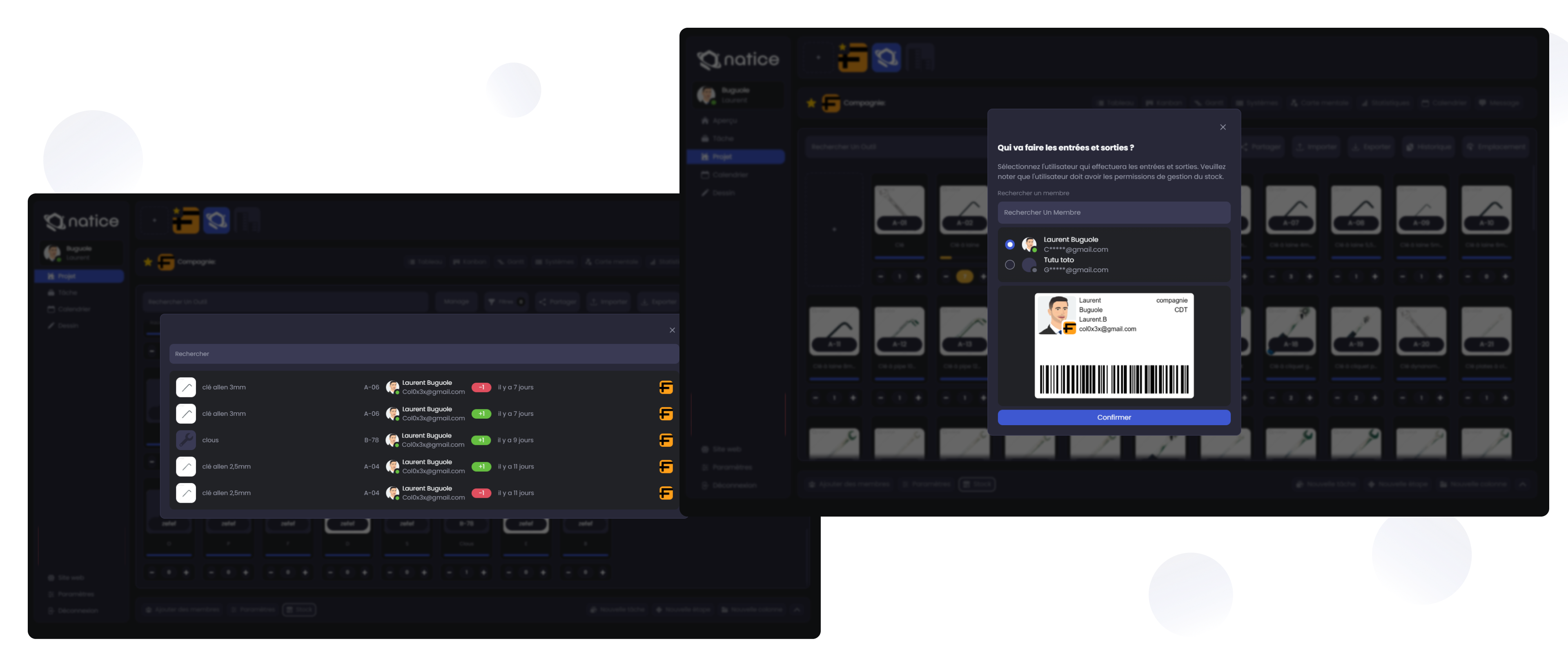This screenshot has height=670, width=1568.
Task: Open the Filtrer dropdown
Action: (505, 302)
